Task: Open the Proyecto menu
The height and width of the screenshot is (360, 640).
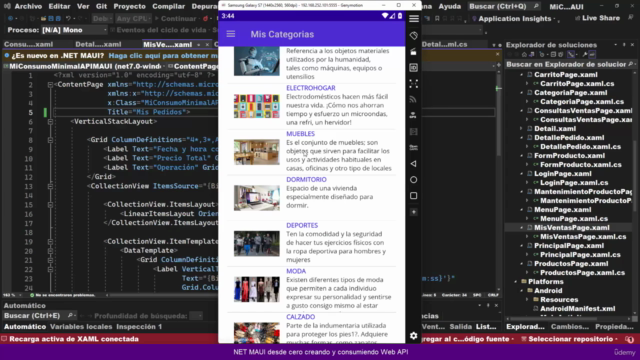Action: (x=129, y=7)
